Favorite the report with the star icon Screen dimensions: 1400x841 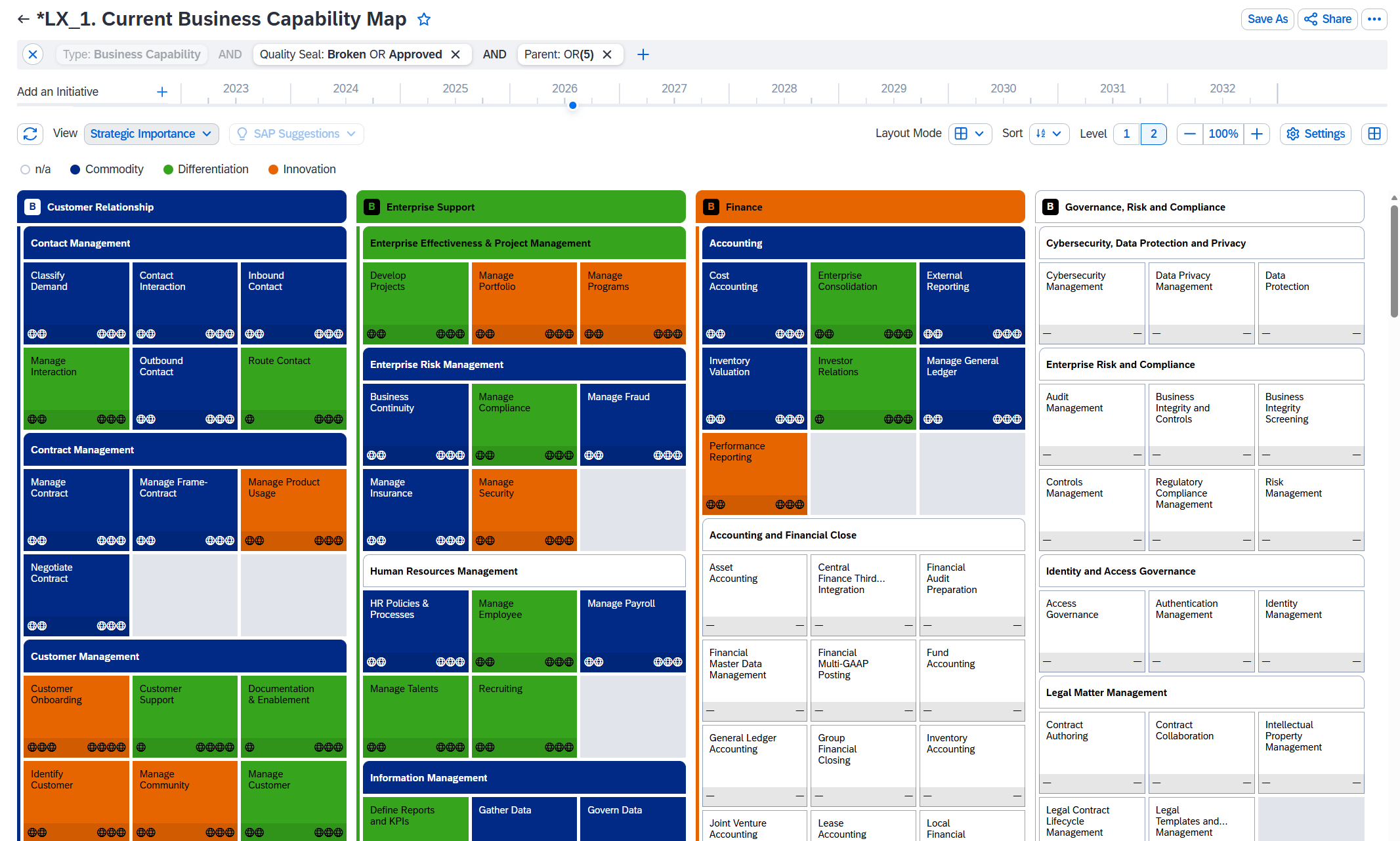424,19
